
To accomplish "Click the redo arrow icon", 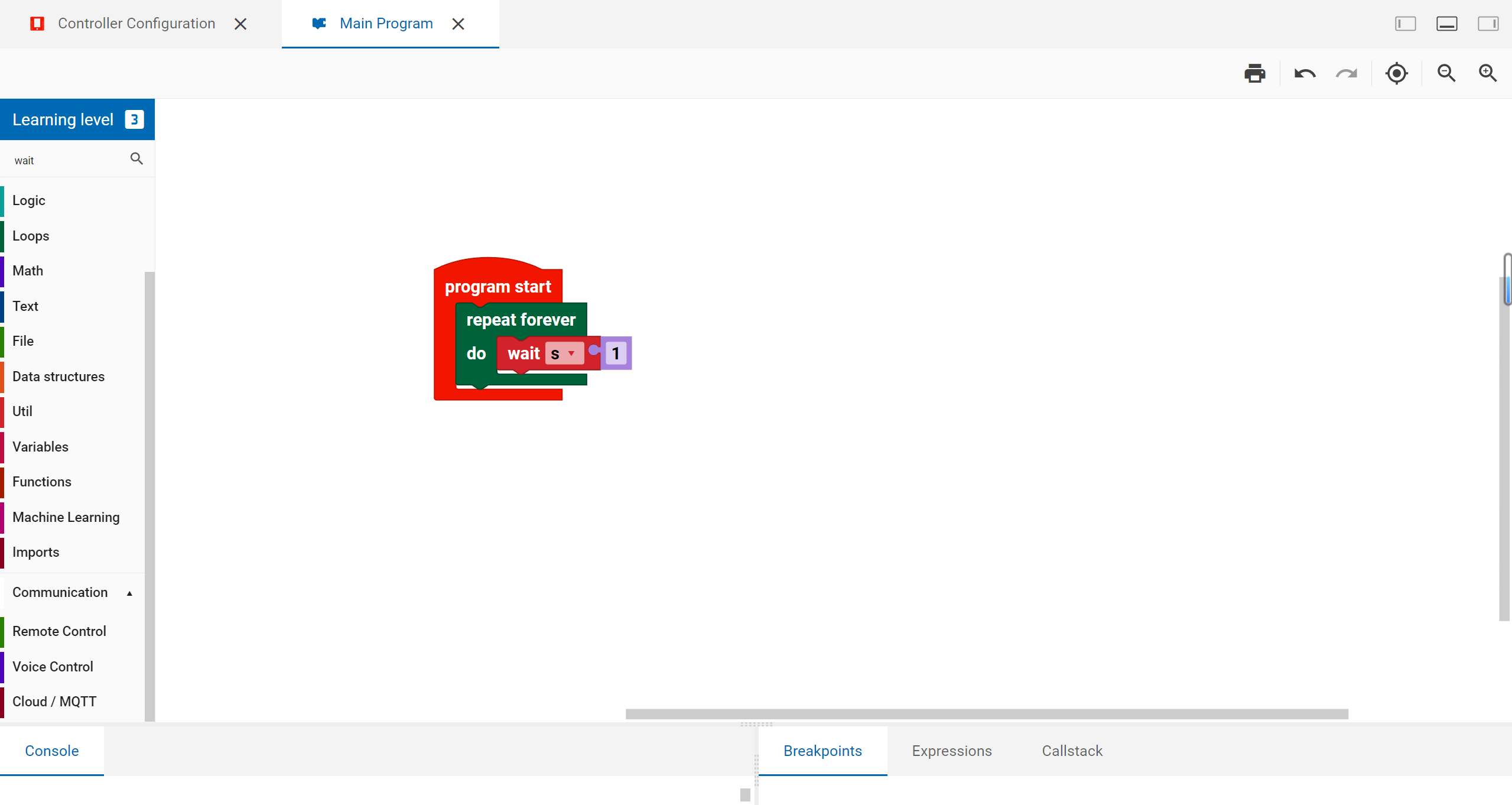I will [x=1346, y=73].
